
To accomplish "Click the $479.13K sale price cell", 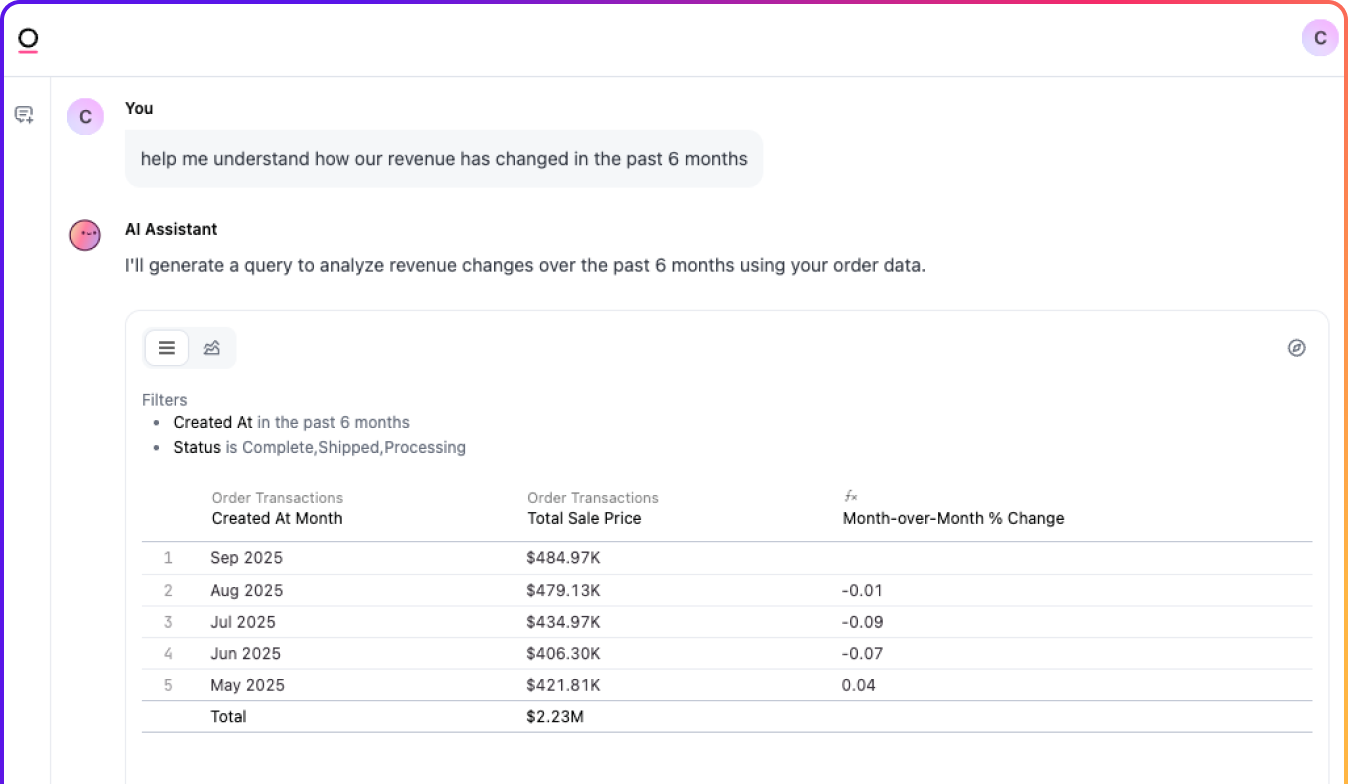I will (563, 590).
